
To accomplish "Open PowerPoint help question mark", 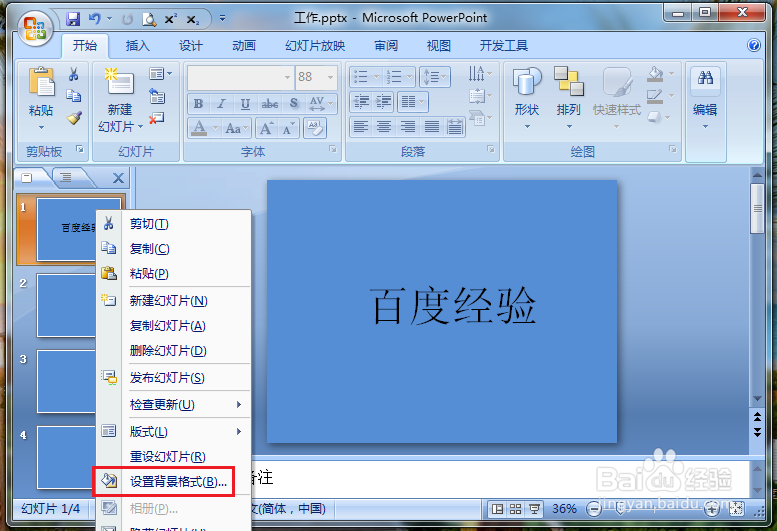I will click(x=754, y=46).
